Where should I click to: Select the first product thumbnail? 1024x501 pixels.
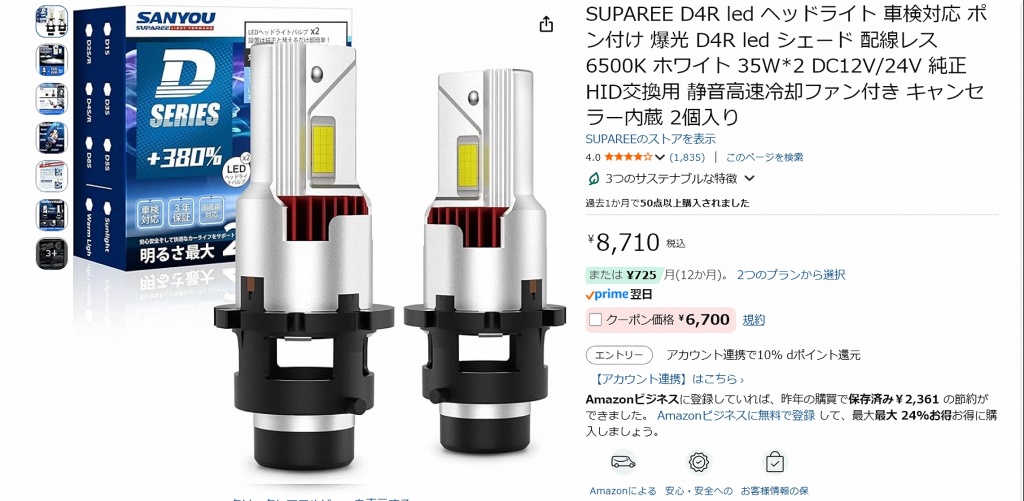point(52,22)
